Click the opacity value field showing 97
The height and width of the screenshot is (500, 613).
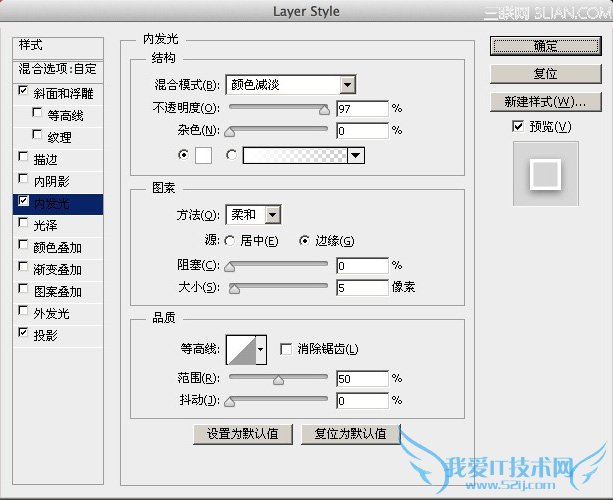[x=362, y=109]
